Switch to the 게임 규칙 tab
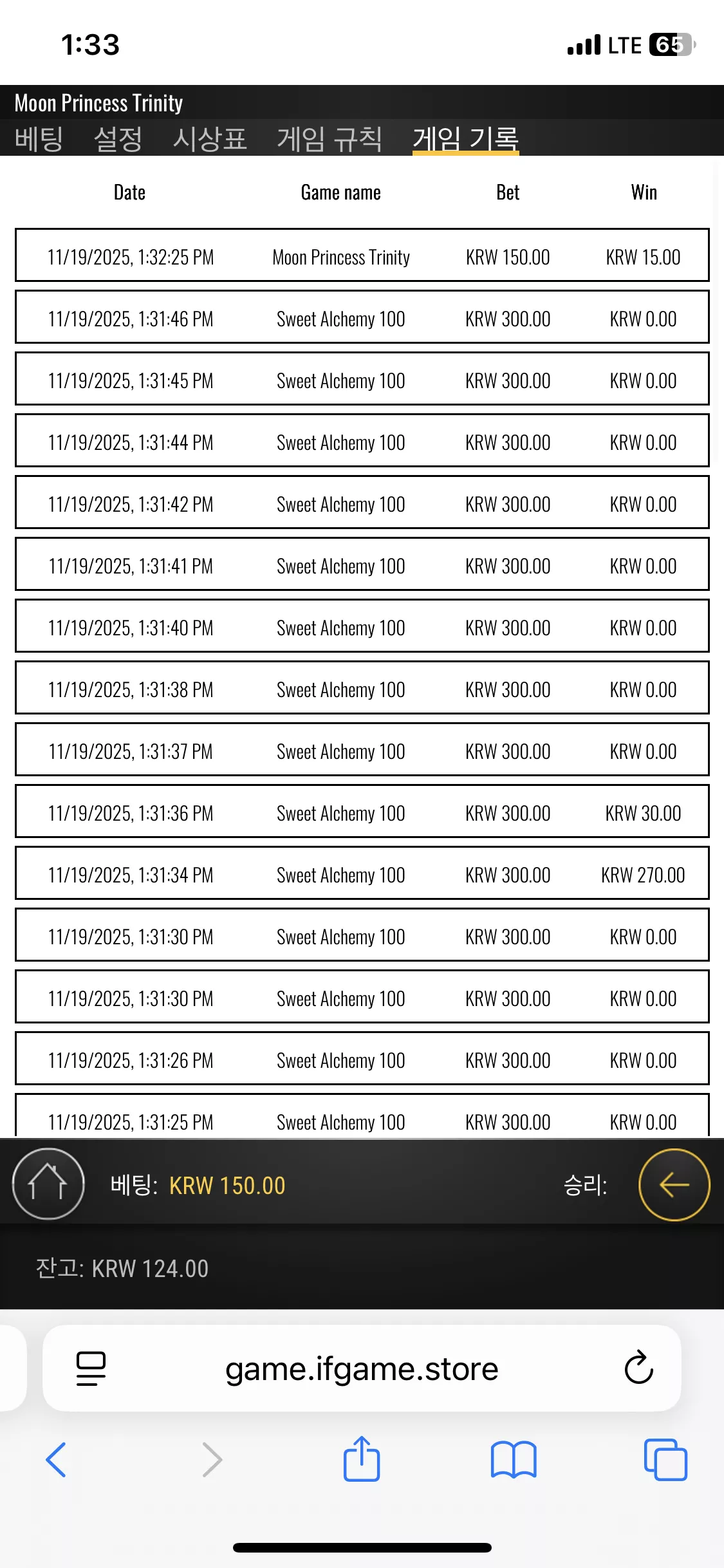Screen dimensions: 724x1568 coord(330,138)
